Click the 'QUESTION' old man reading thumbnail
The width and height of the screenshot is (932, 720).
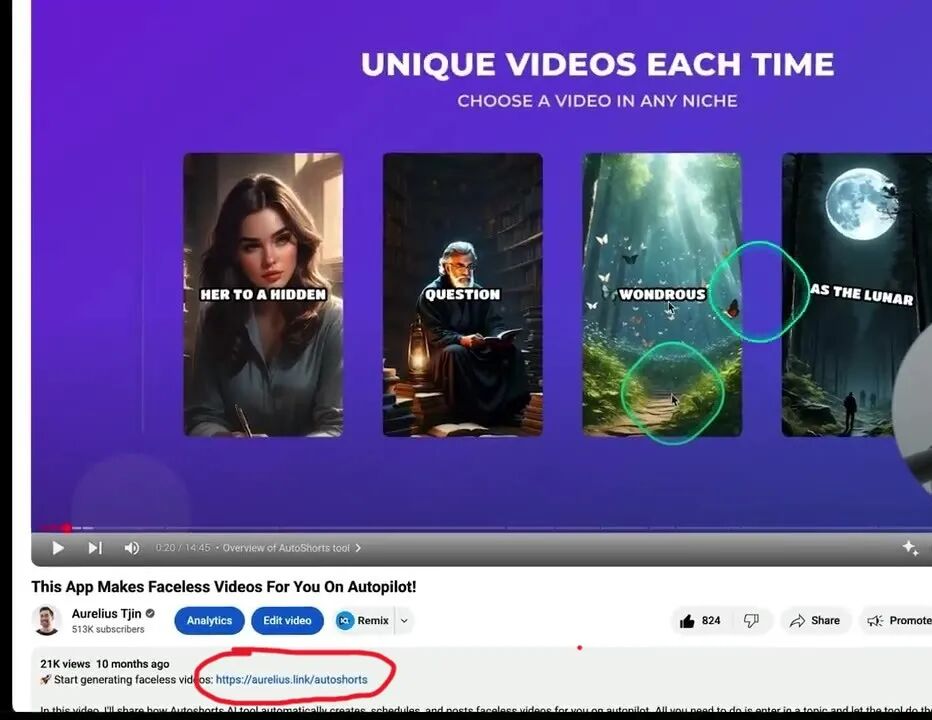(462, 295)
